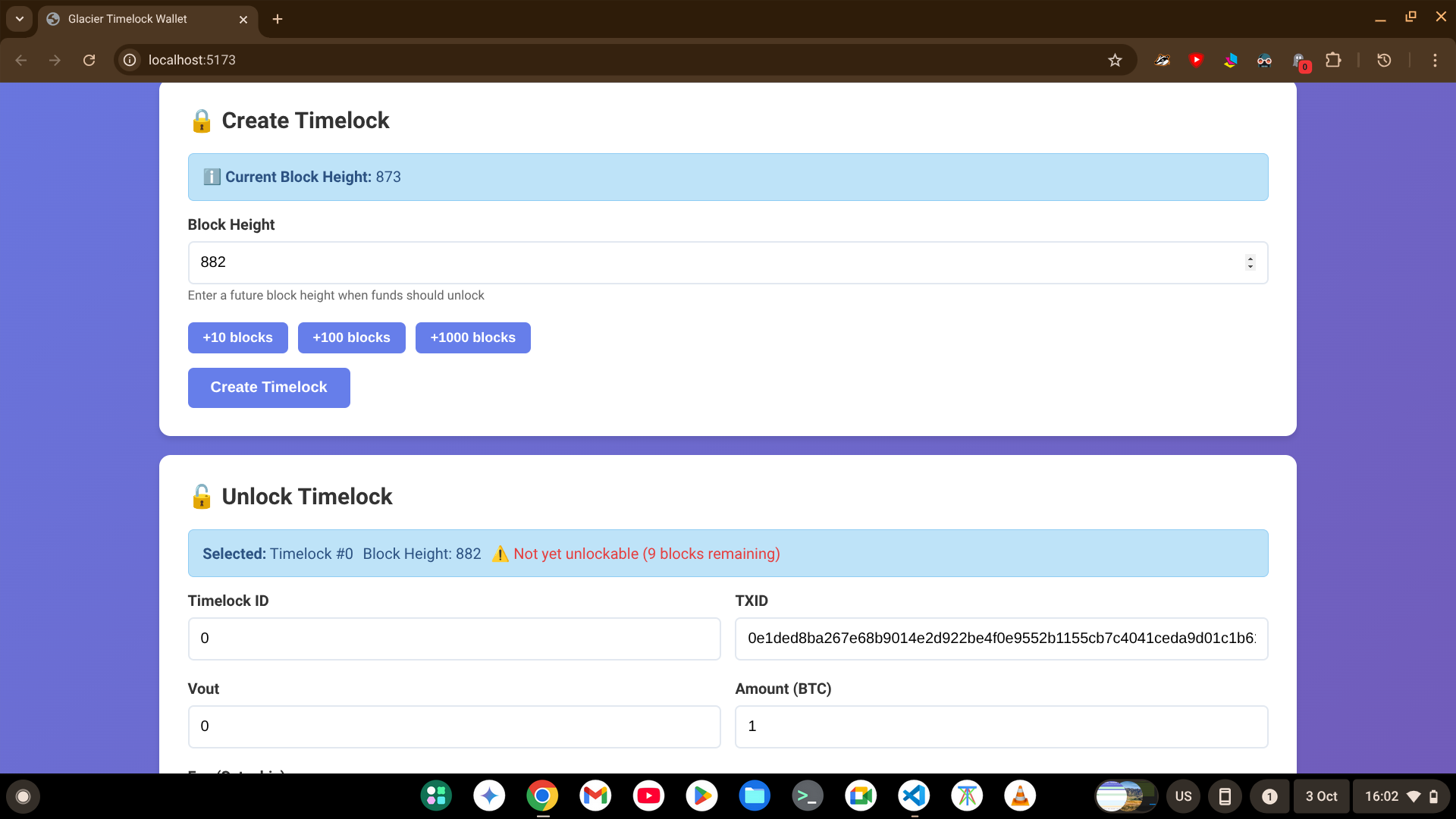Open Chrome three-dot menu
This screenshot has width=1456, height=819.
[x=1435, y=60]
